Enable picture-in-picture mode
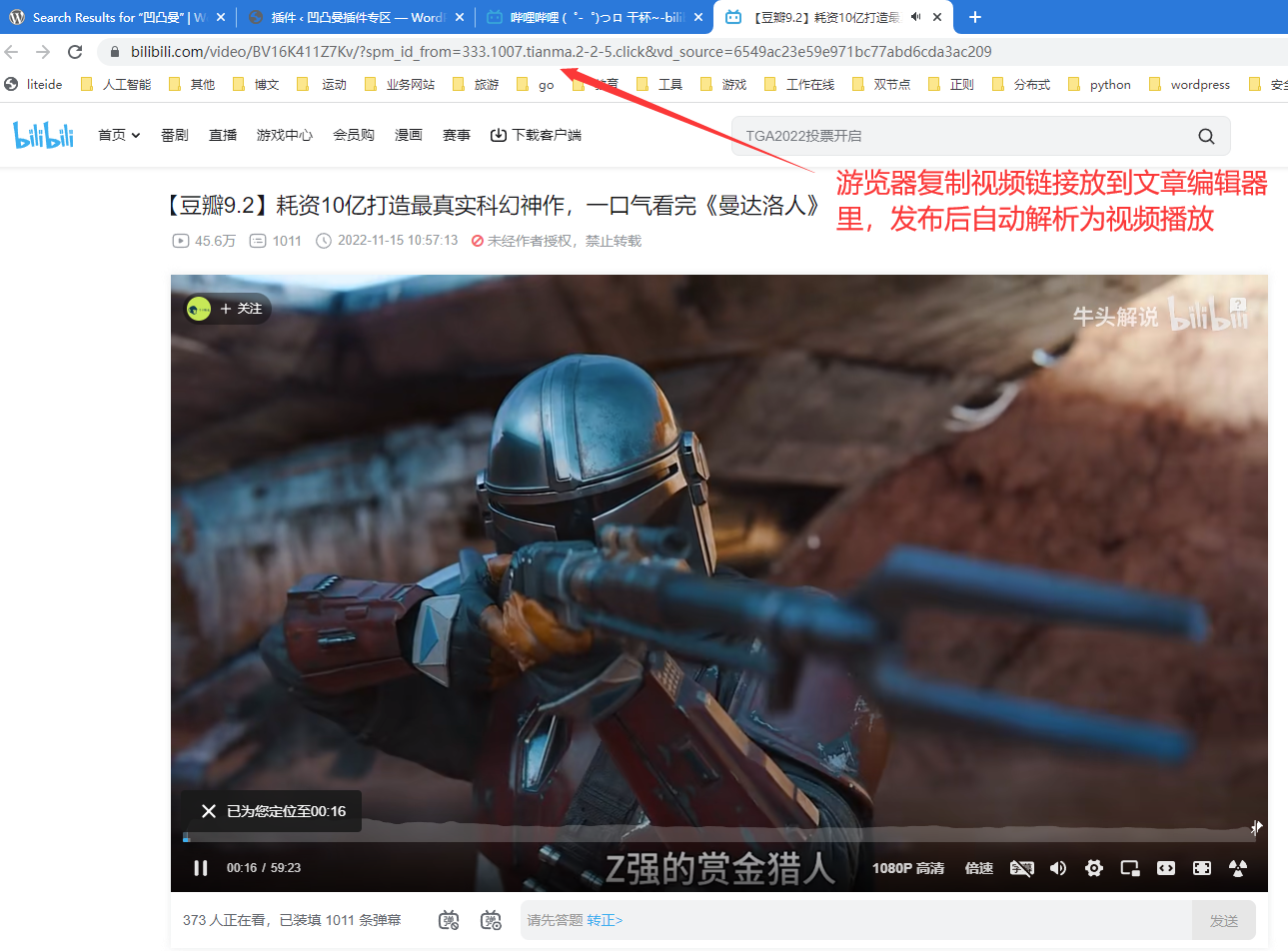The height and width of the screenshot is (951, 1288). pyautogui.click(x=1130, y=868)
